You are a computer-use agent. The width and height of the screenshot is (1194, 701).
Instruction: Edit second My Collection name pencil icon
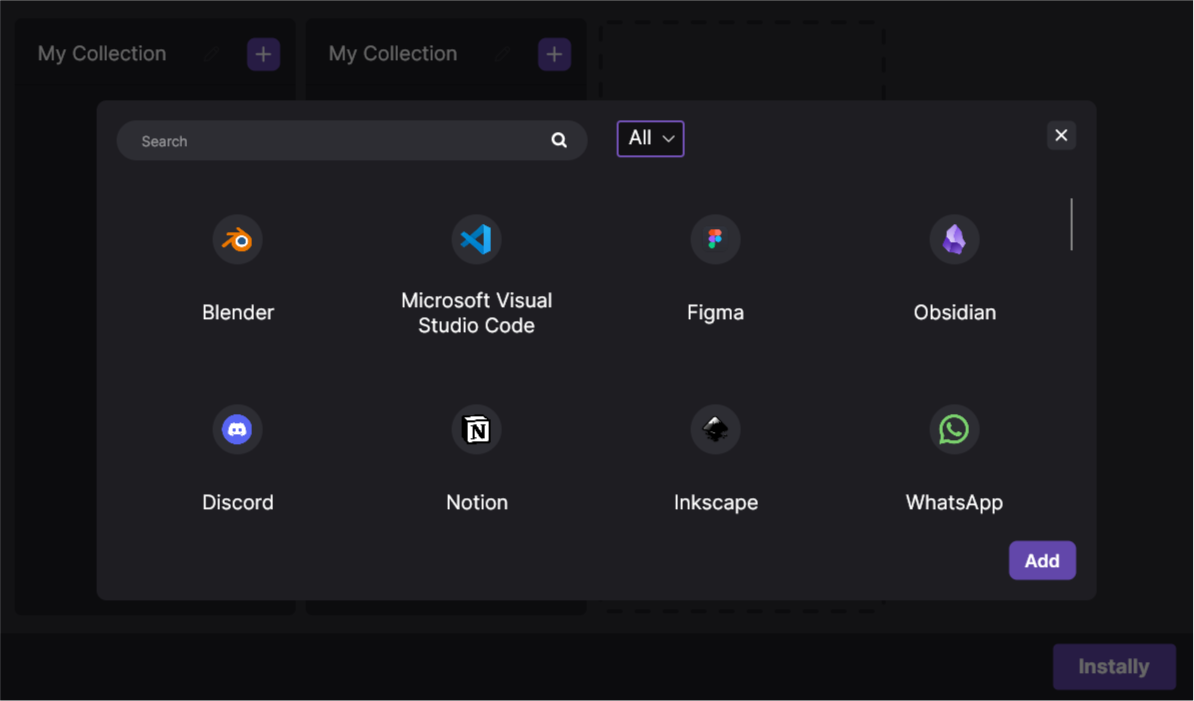point(503,54)
